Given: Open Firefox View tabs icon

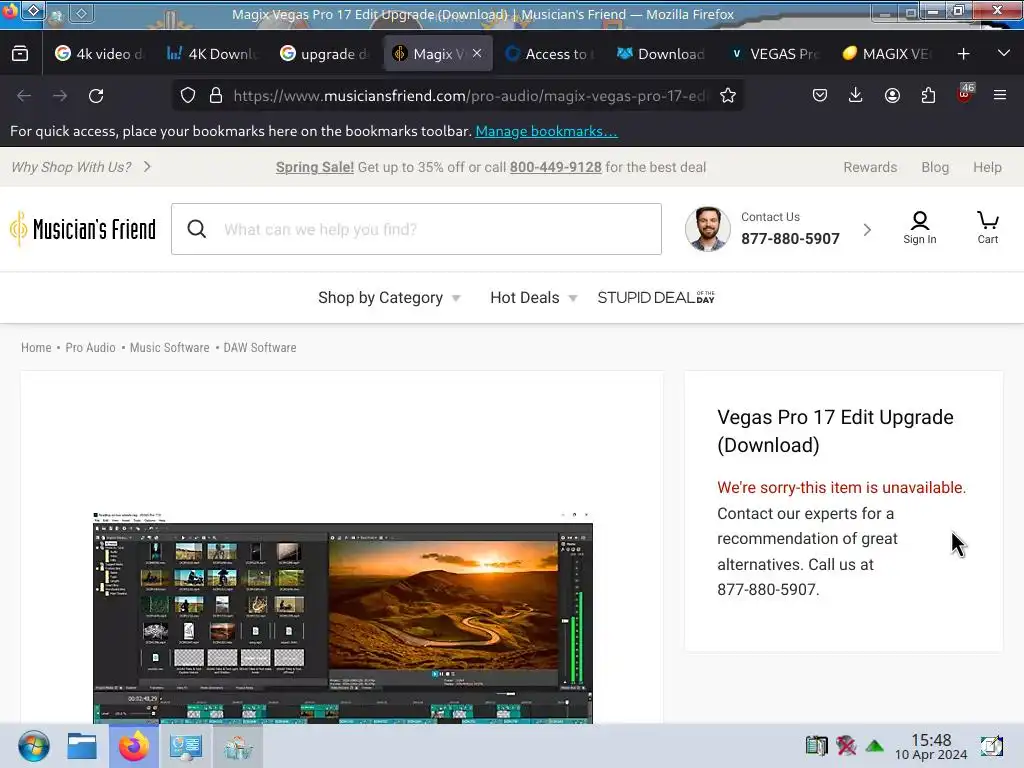Looking at the screenshot, I should [20, 54].
